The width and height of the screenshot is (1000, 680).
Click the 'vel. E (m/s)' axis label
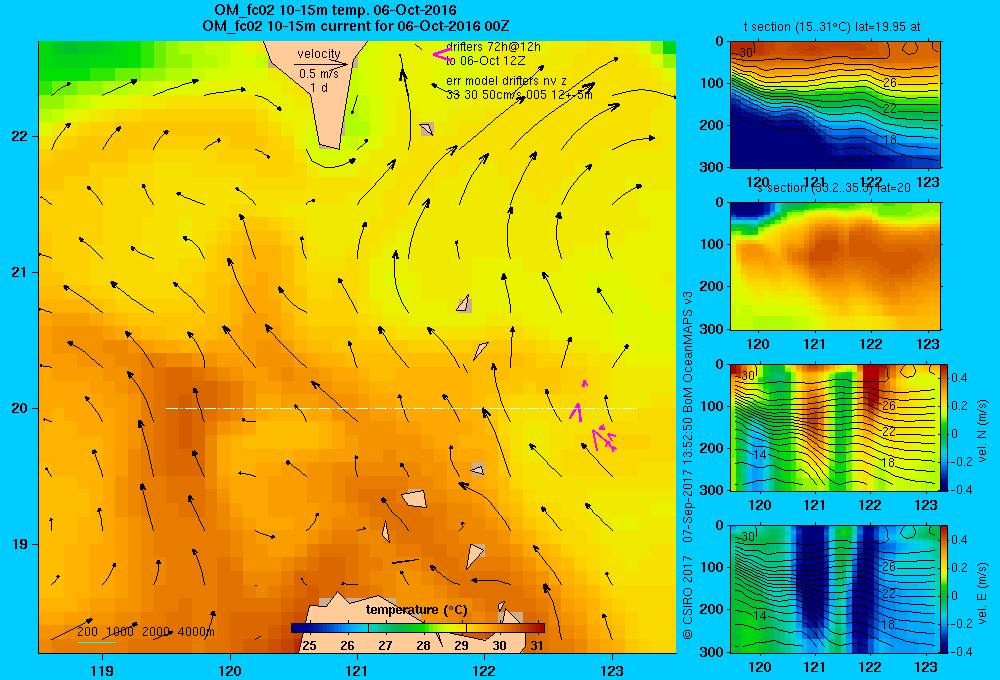click(983, 593)
